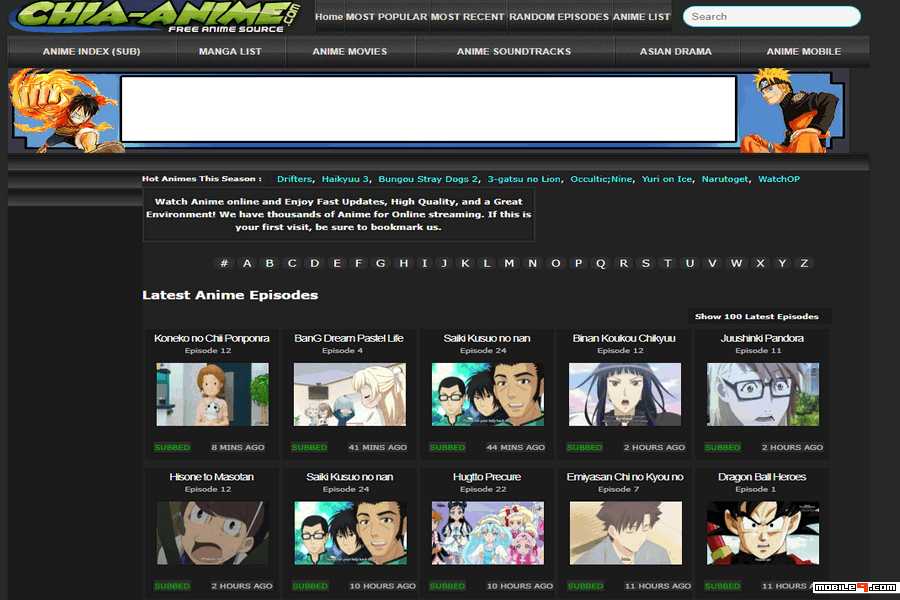Image resolution: width=900 pixels, height=600 pixels.
Task: Select letter M in the alphabet index
Action: [509, 263]
